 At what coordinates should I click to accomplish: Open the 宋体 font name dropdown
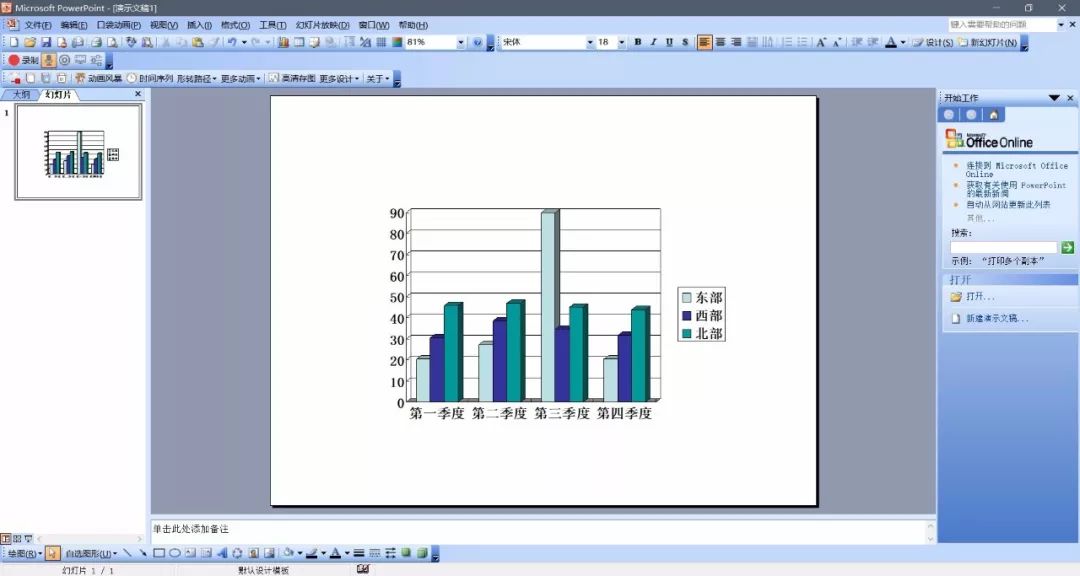(590, 42)
